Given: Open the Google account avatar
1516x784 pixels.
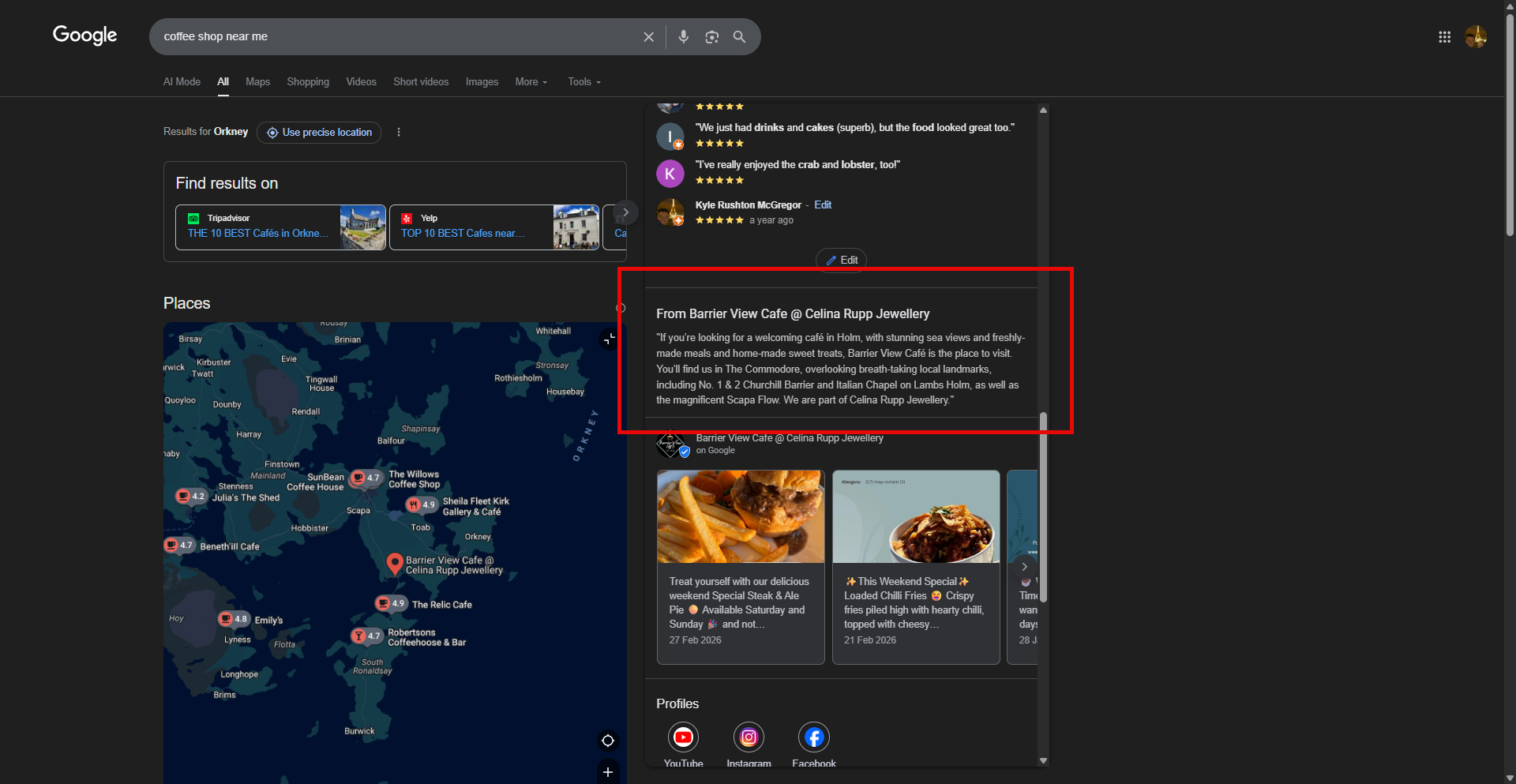Looking at the screenshot, I should [x=1476, y=37].
